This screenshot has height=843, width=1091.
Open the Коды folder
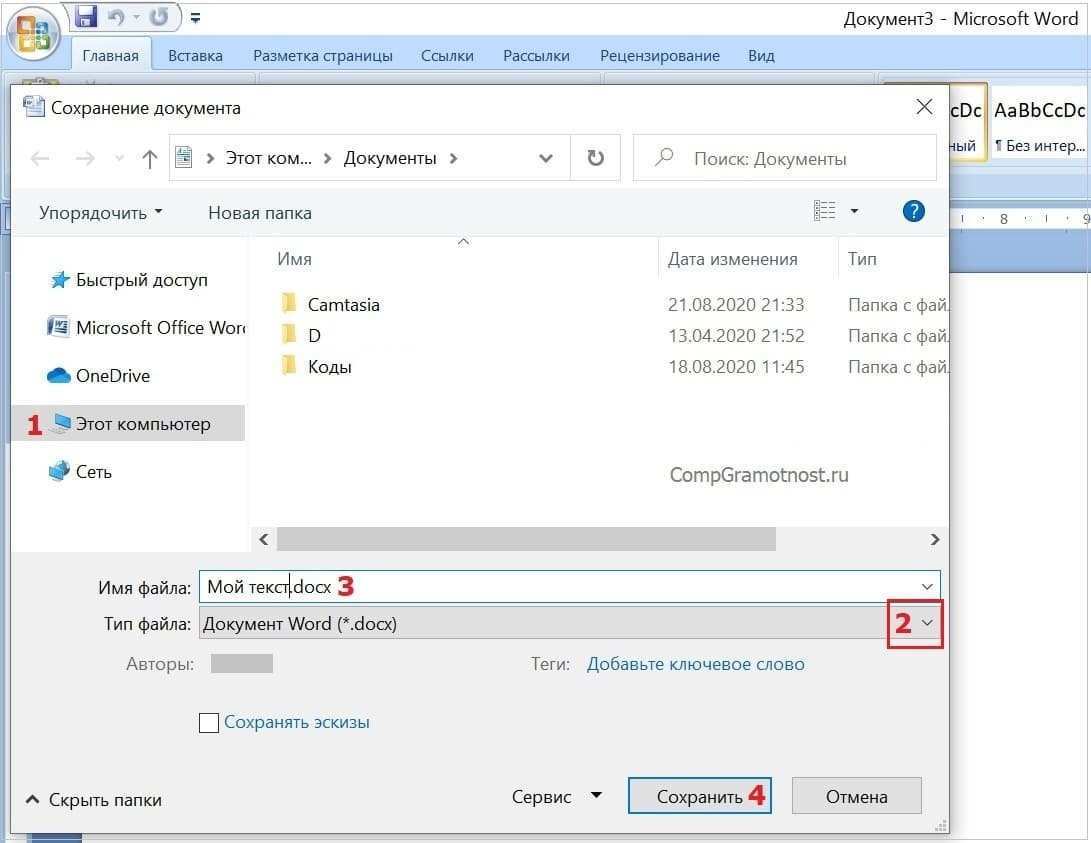[x=332, y=366]
